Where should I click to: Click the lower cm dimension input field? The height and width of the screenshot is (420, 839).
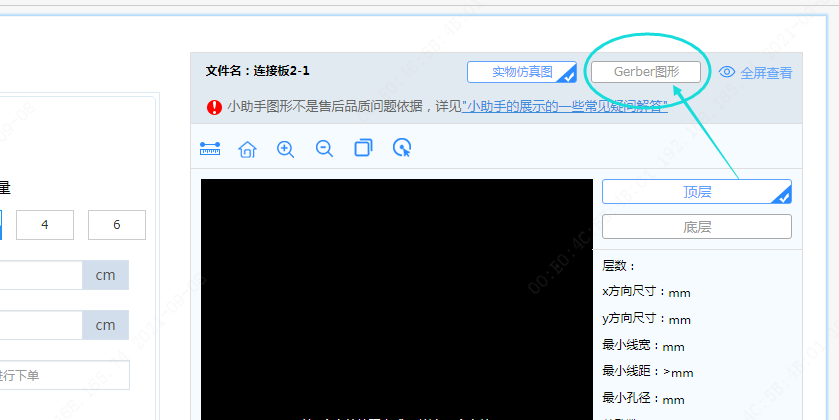click(40, 325)
